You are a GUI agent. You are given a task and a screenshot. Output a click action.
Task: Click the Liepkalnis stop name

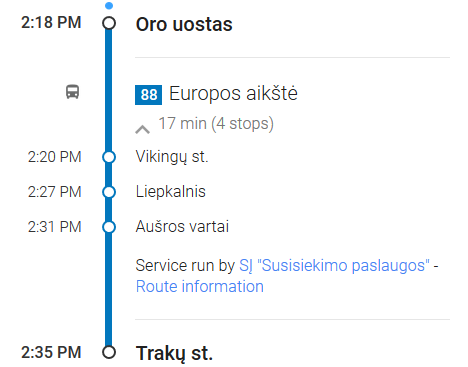coord(171,192)
